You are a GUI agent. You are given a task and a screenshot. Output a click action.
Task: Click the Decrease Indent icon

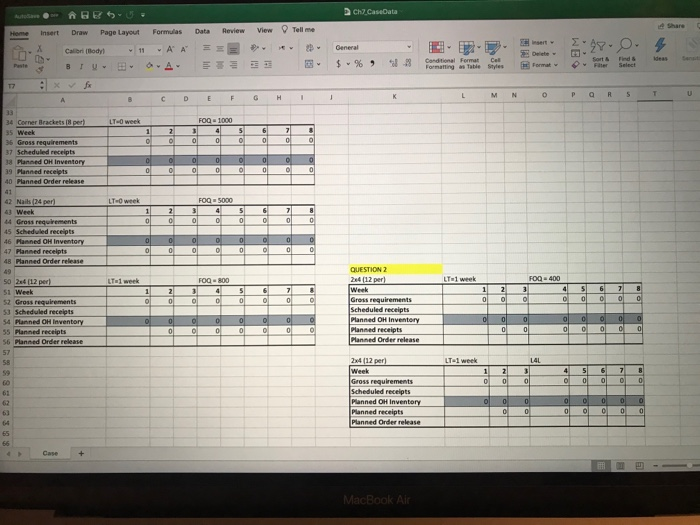click(254, 65)
